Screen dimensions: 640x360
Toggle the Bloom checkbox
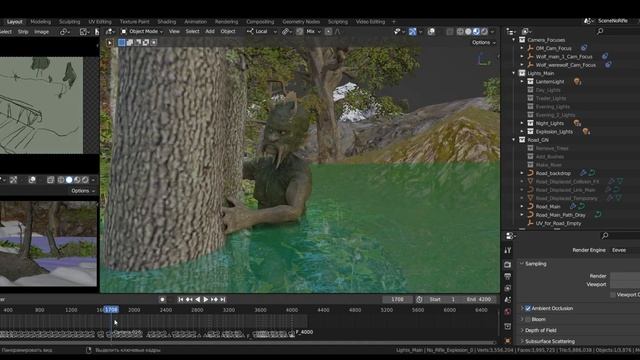coord(528,319)
